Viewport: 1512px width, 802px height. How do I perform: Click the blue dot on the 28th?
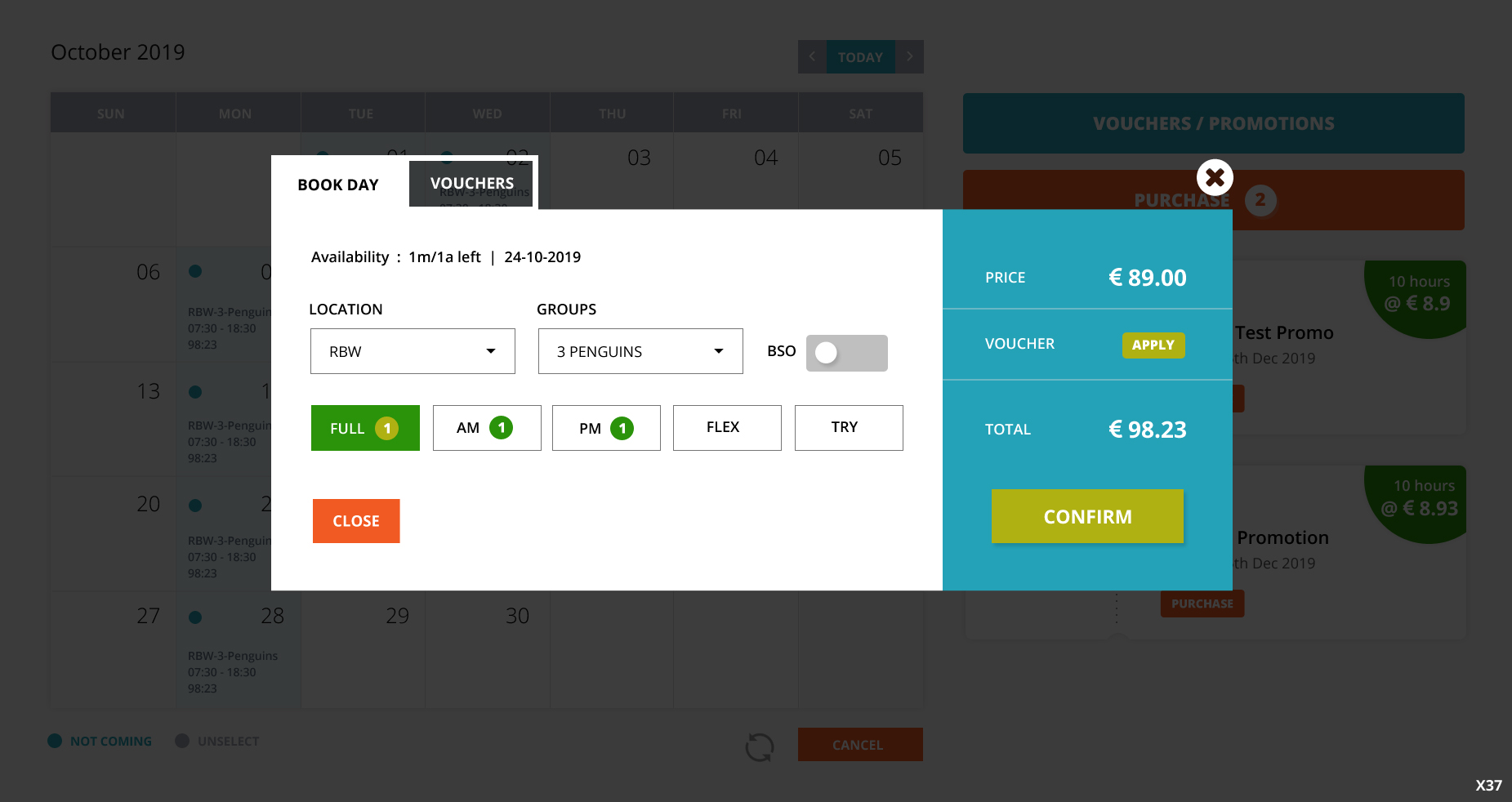195,617
